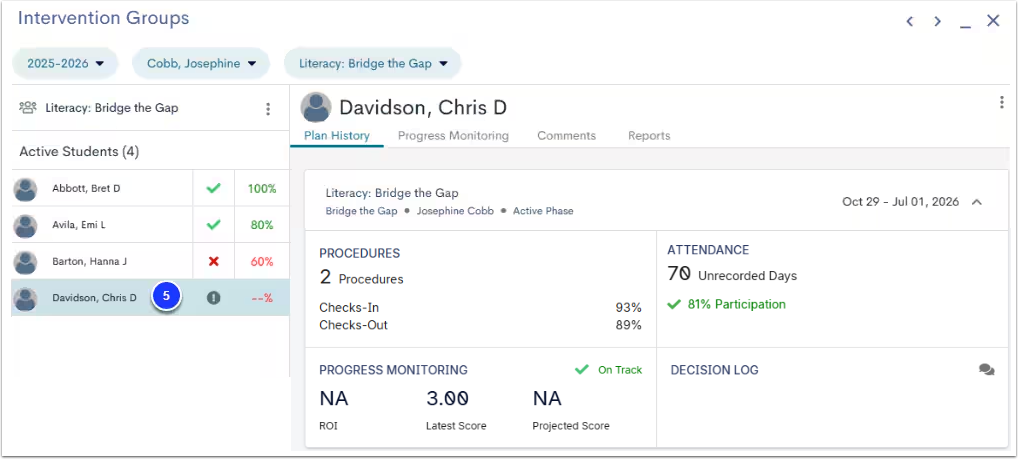Open the Cobb, Josephine teacher dropdown
Image resolution: width=1018 pixels, height=459 pixels.
click(201, 64)
